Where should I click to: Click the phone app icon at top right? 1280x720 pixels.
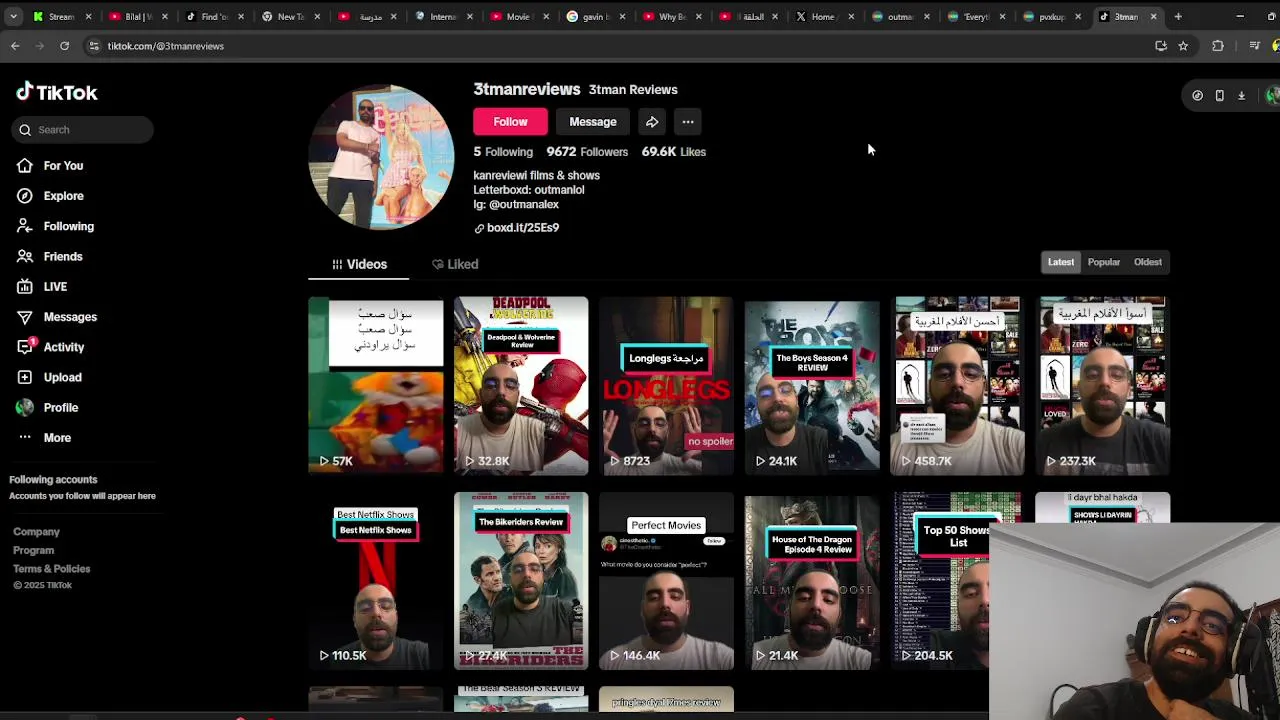pos(1220,96)
